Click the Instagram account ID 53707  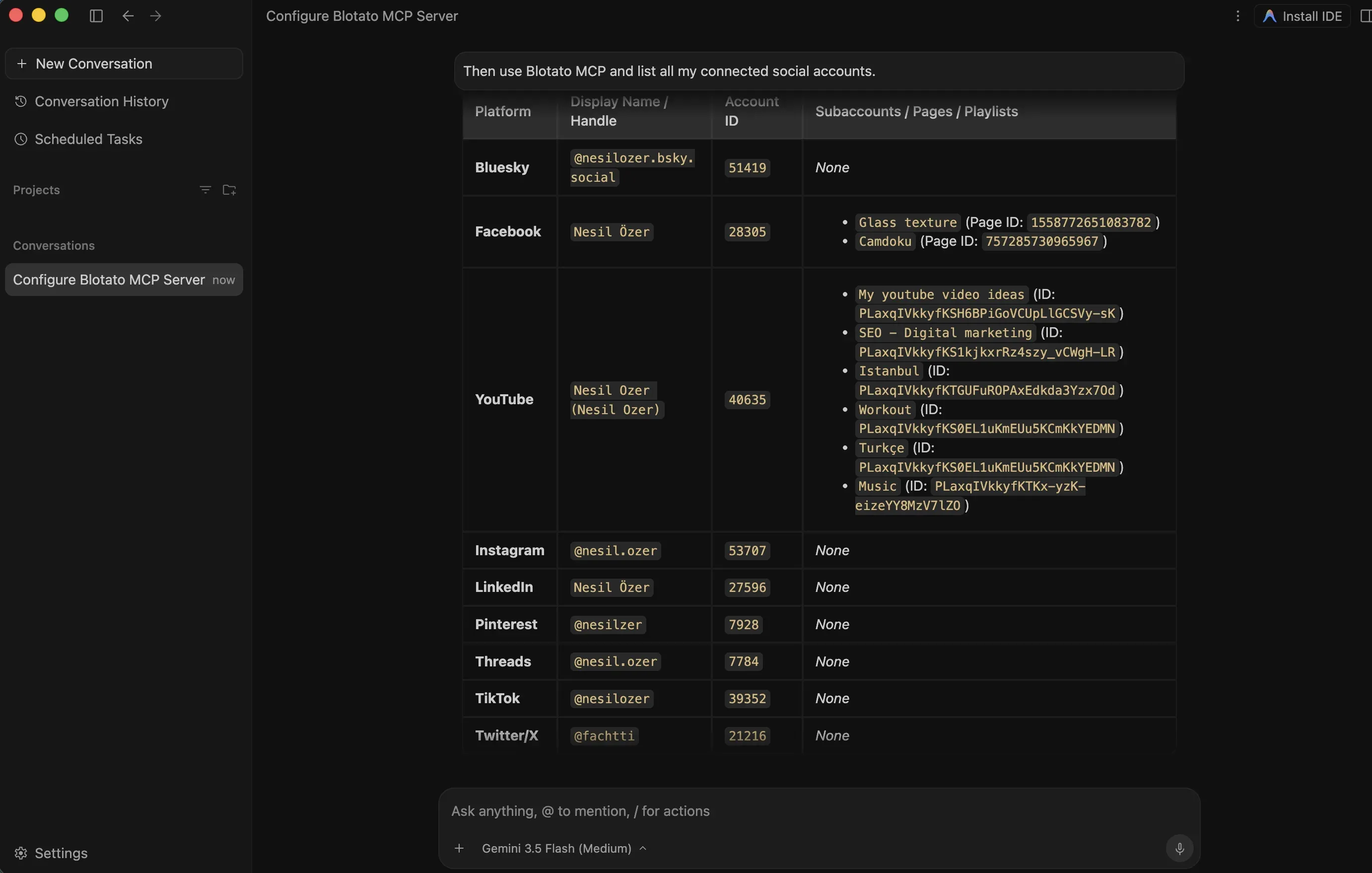tap(747, 551)
